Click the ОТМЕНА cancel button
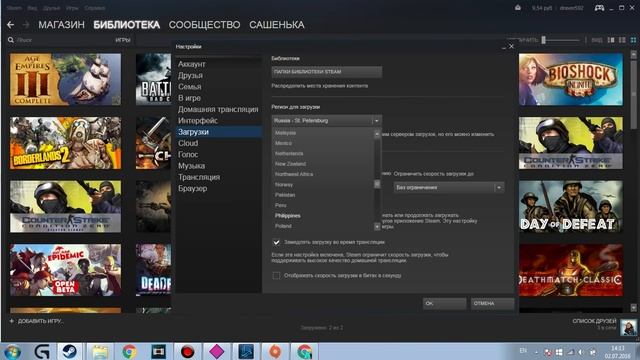This screenshot has height=360, width=640. pos(493,303)
